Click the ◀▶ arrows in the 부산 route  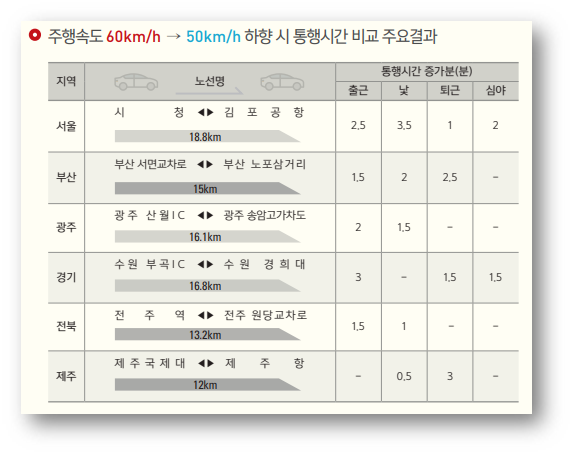[205, 164]
